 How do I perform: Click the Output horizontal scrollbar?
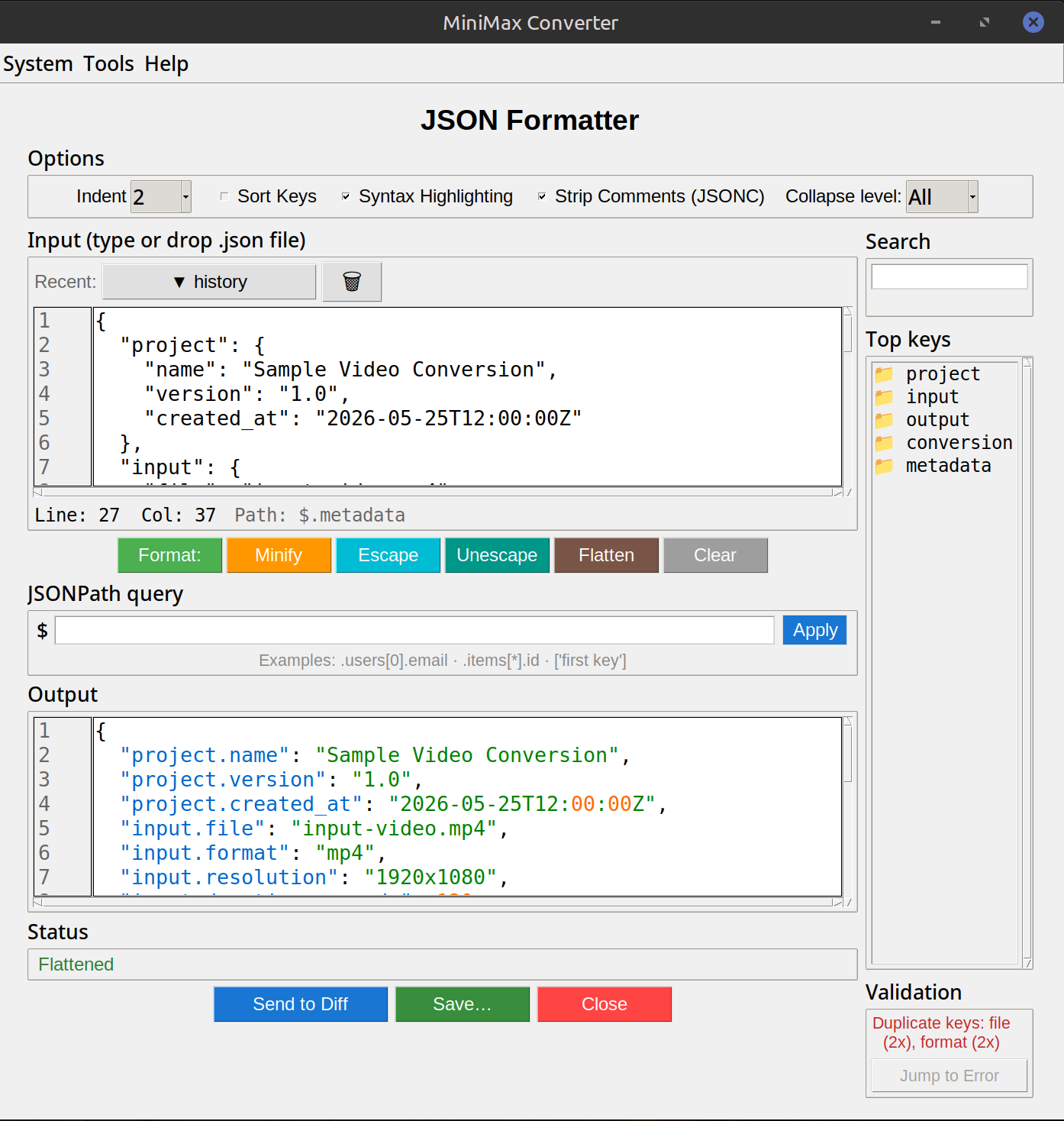437,902
